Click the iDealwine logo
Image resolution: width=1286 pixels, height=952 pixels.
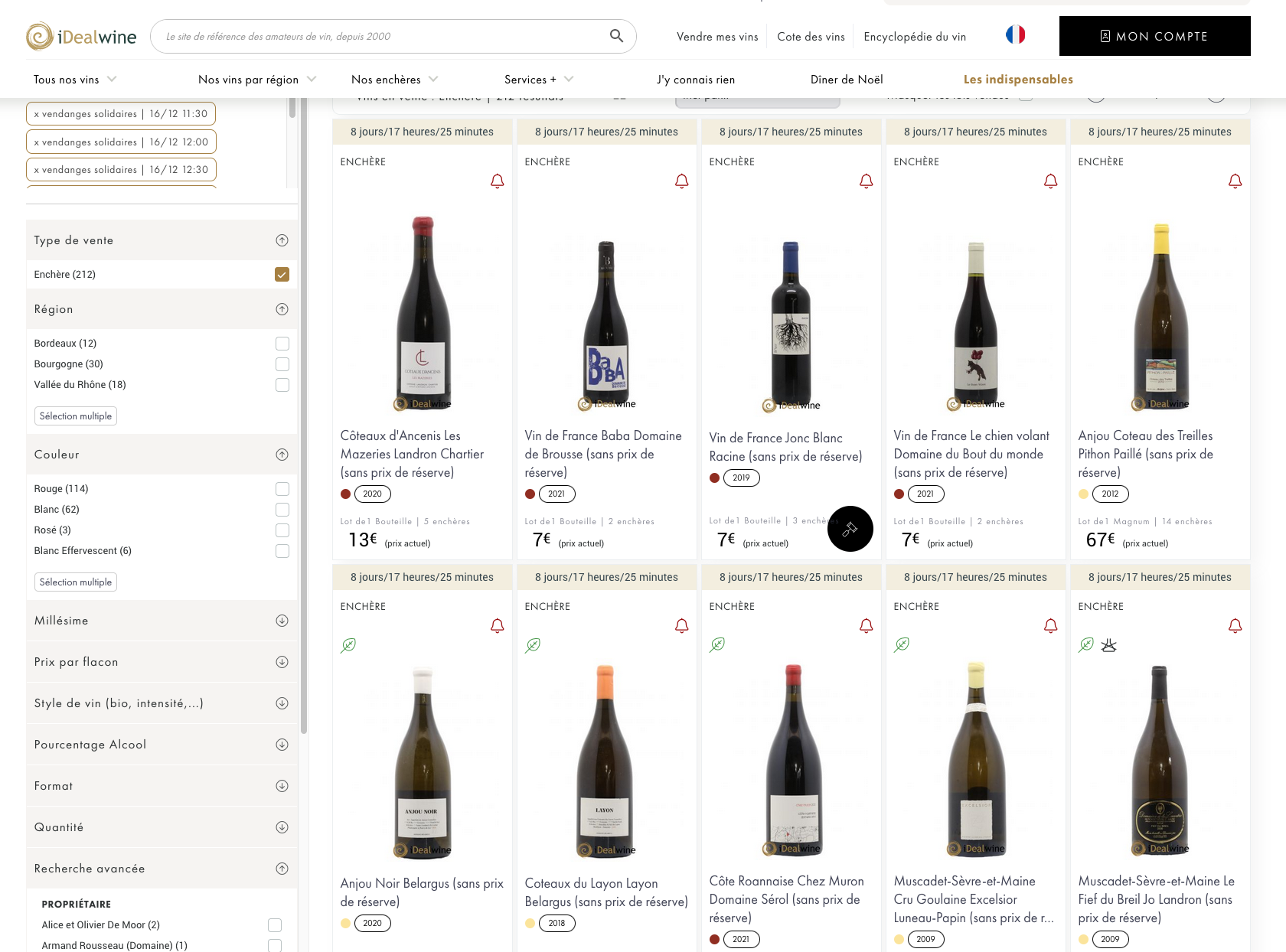point(81,37)
